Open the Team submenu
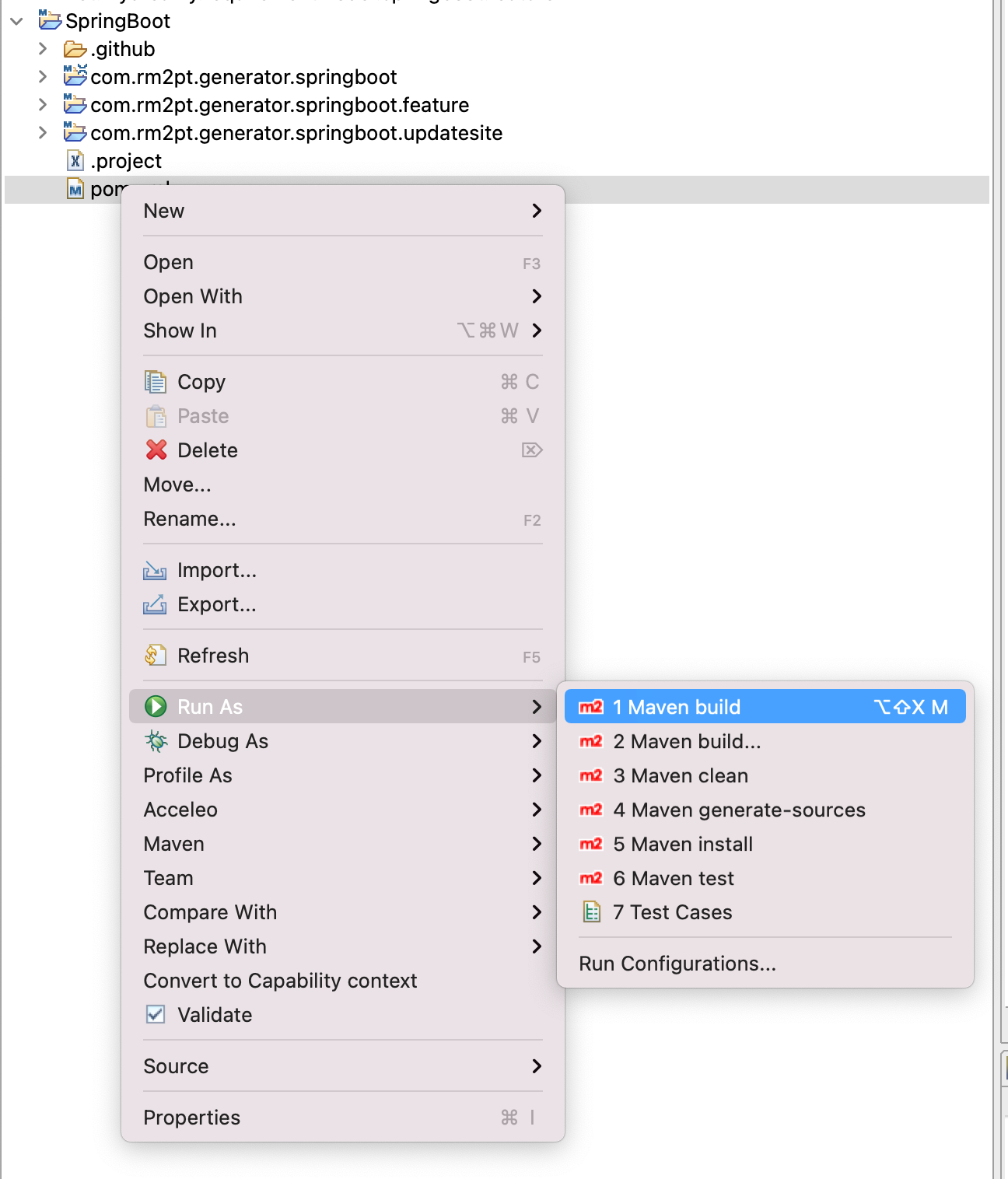Viewport: 1008px width, 1179px height. [x=343, y=878]
